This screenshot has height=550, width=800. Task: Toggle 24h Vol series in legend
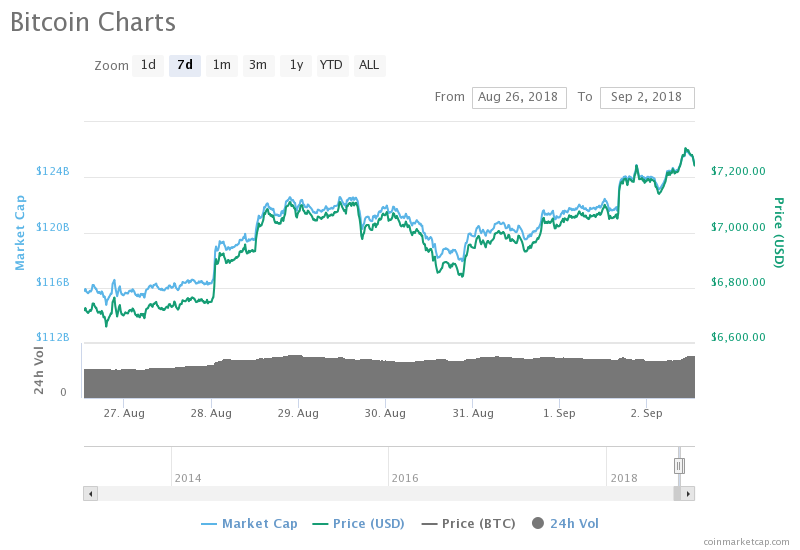coord(565,523)
